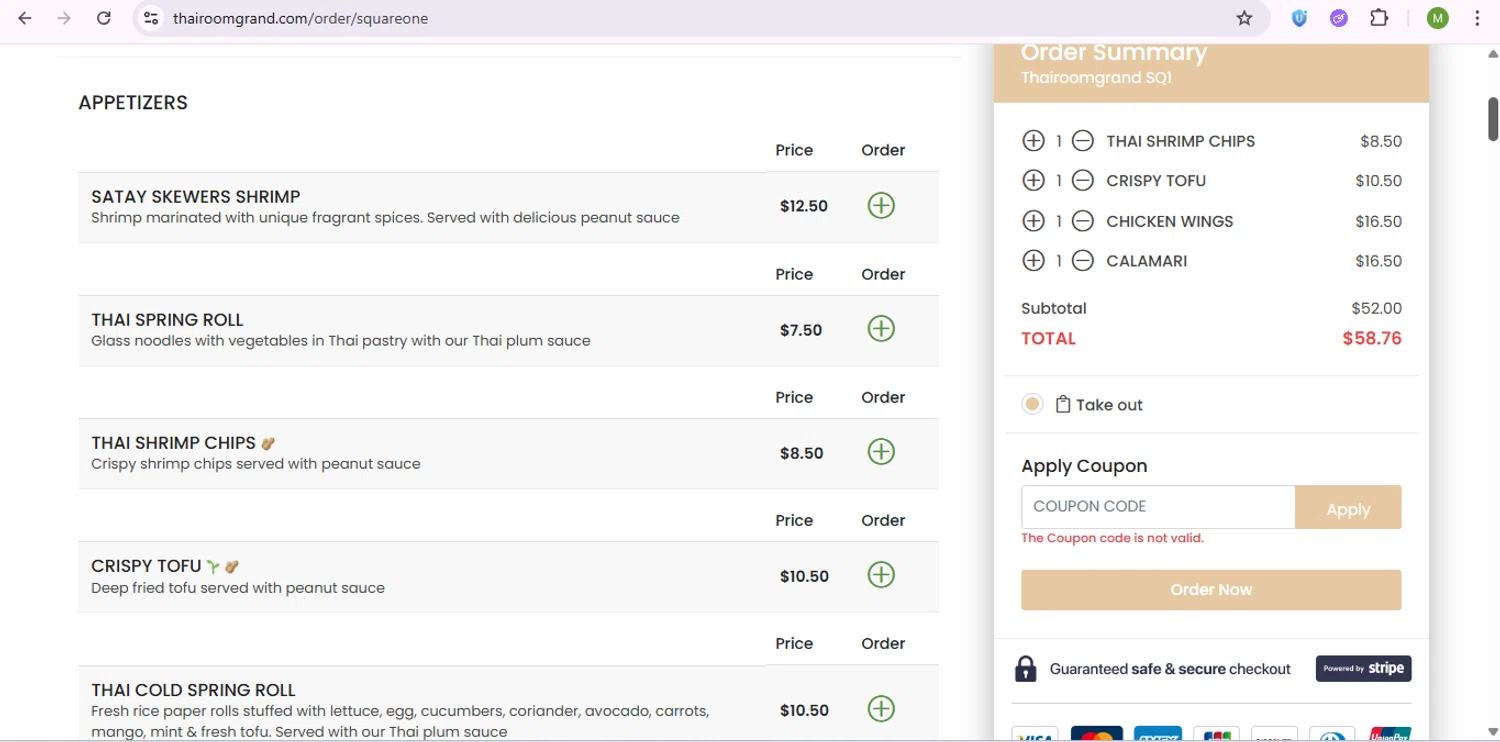The image size is (1500, 742).
Task: Open the Bitwarden shield extension
Action: (x=1299, y=18)
